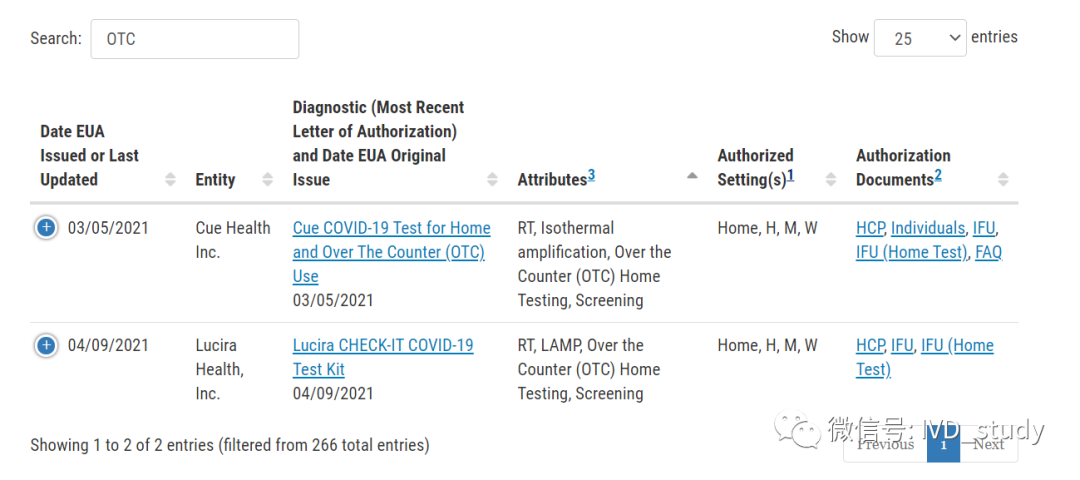Image resolution: width=1080 pixels, height=480 pixels.
Task: Expand the Cue Health row details
Action: point(46,228)
